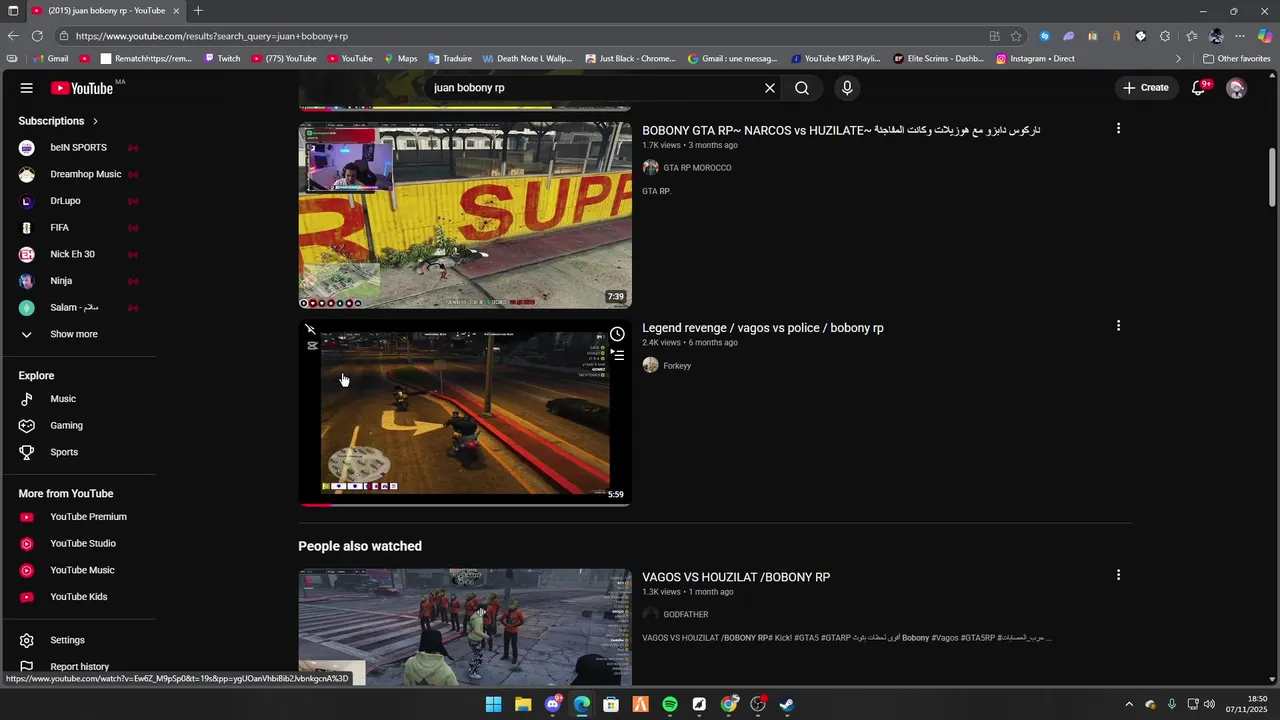Open more actions for VAGOS VS HOUZILAT video

pyautogui.click(x=1118, y=575)
